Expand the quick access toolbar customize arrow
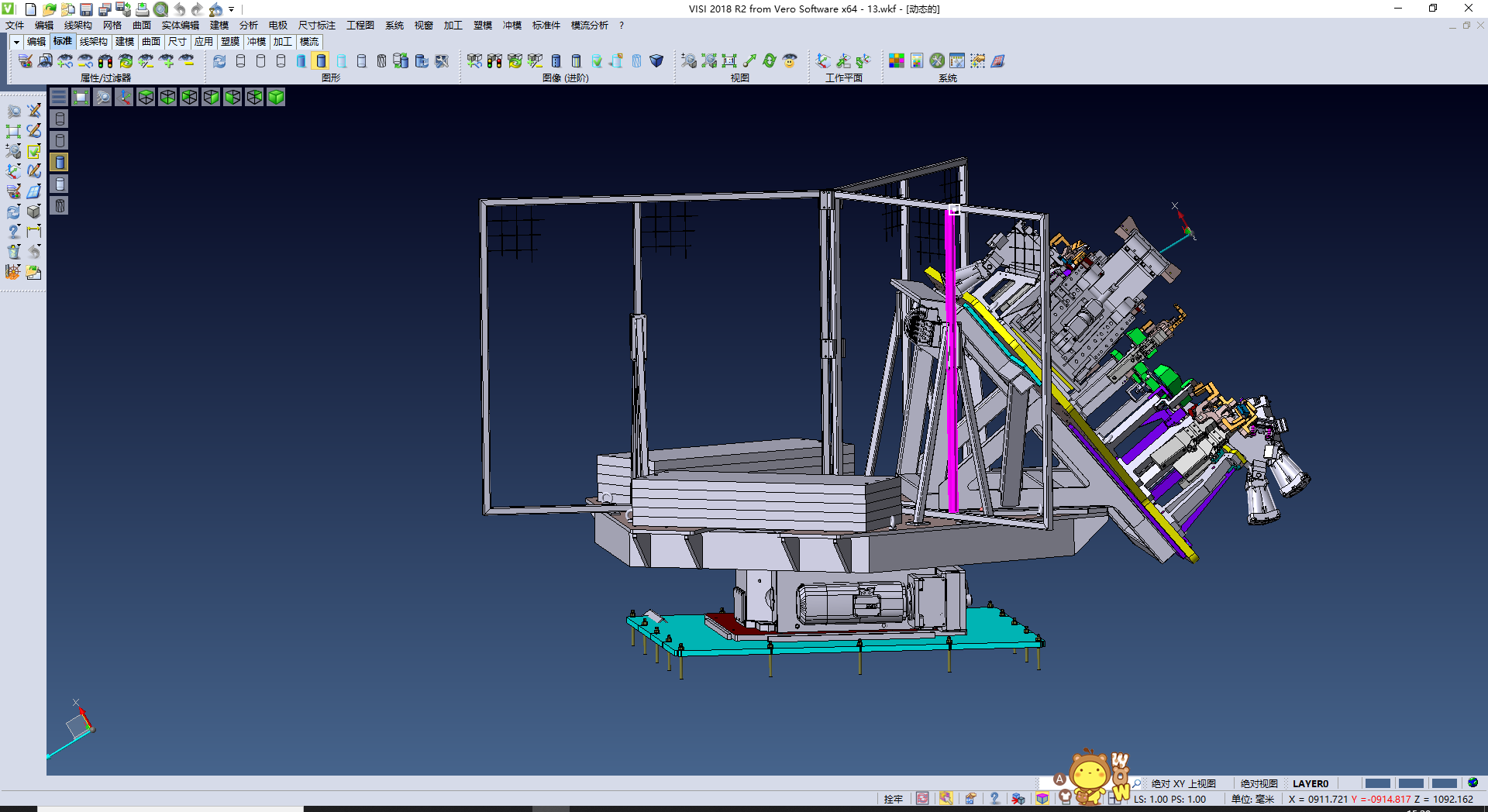This screenshot has height=812, width=1488. click(231, 9)
